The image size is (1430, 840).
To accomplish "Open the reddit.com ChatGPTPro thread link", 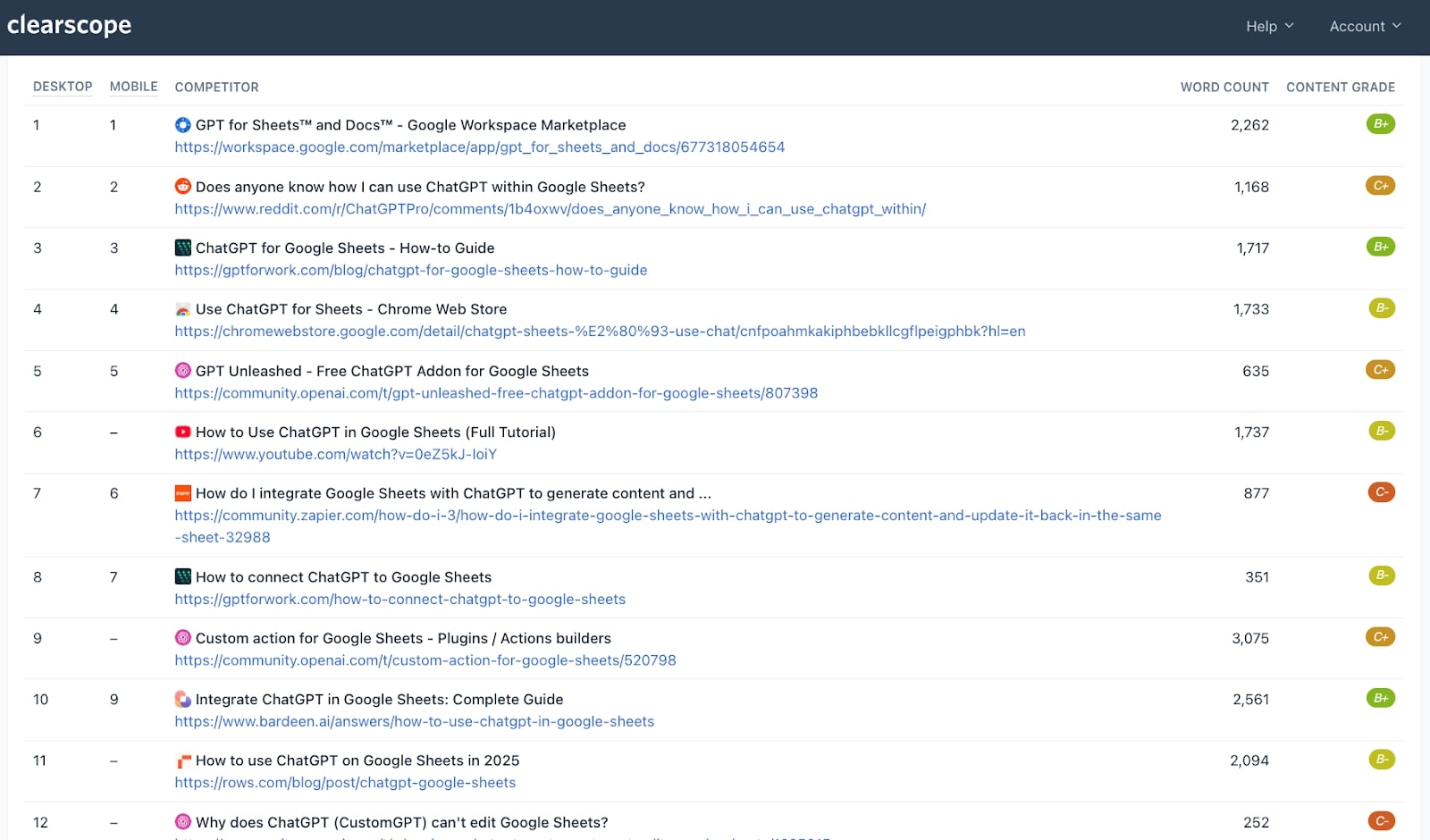I will click(x=551, y=209).
